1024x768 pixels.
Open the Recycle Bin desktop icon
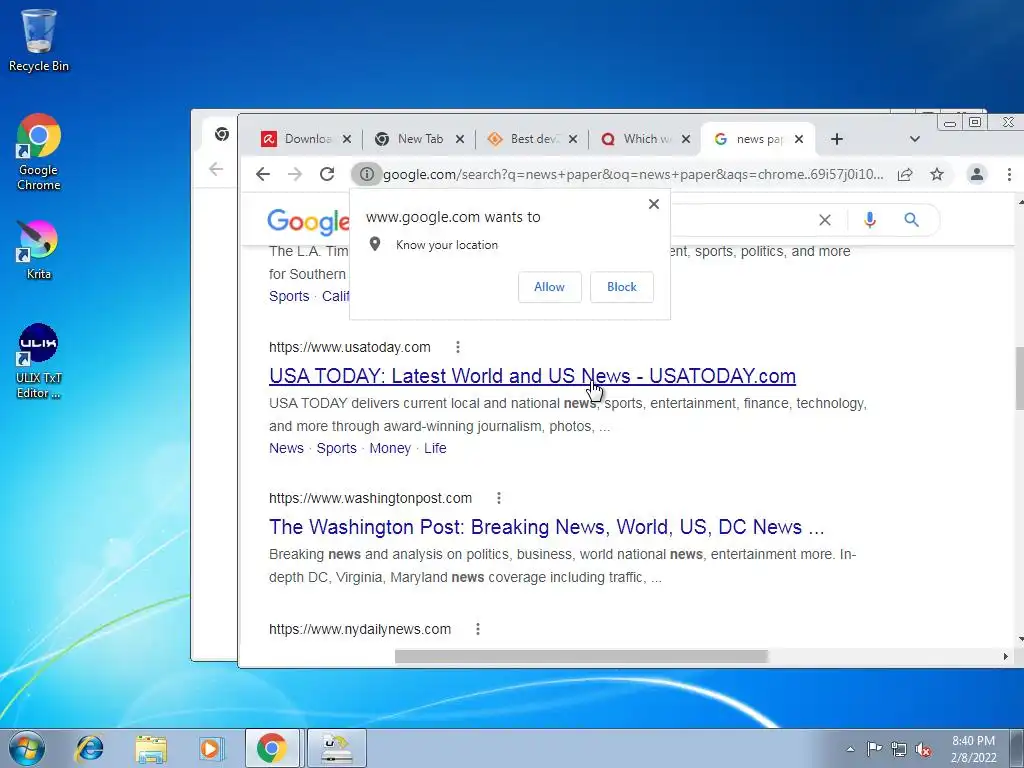click(39, 41)
